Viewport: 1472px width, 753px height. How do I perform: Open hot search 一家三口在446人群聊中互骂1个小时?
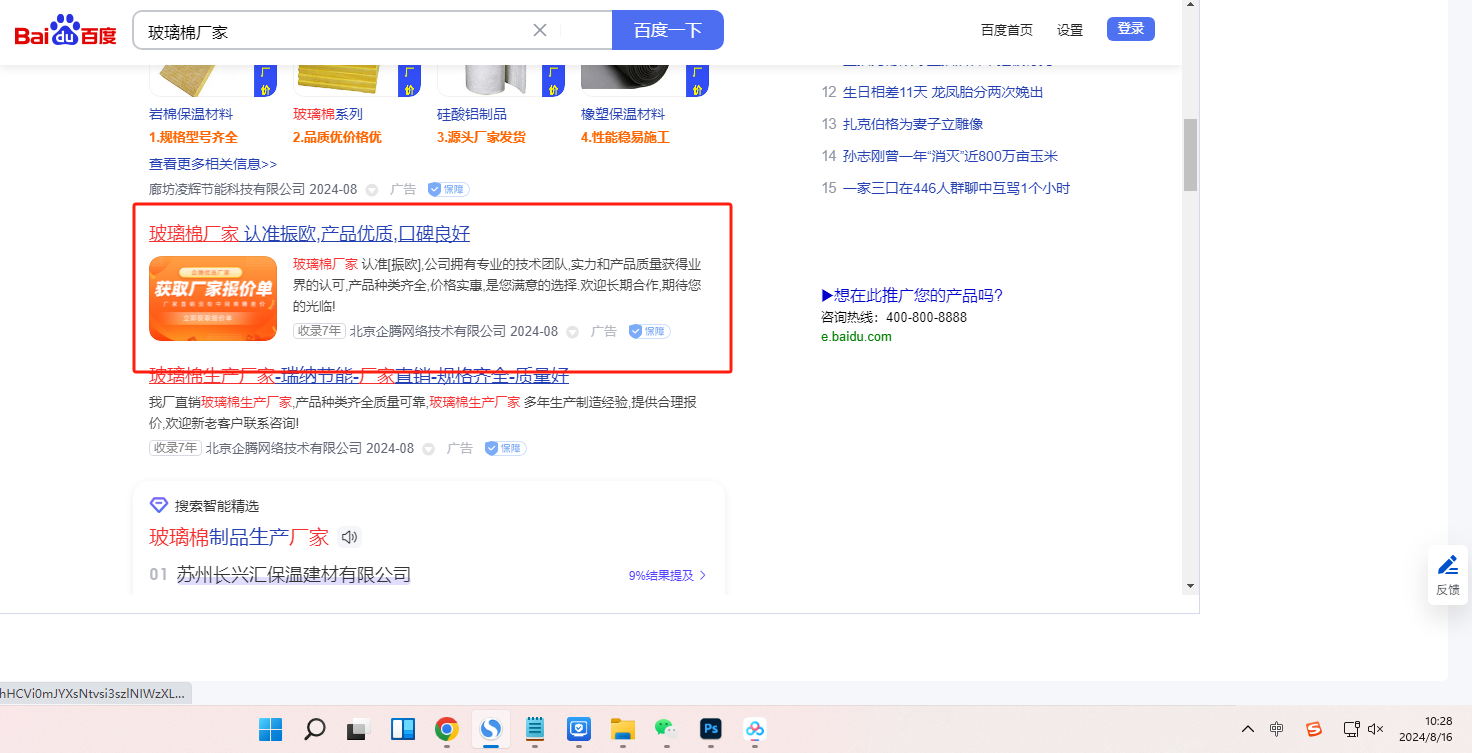coord(956,188)
